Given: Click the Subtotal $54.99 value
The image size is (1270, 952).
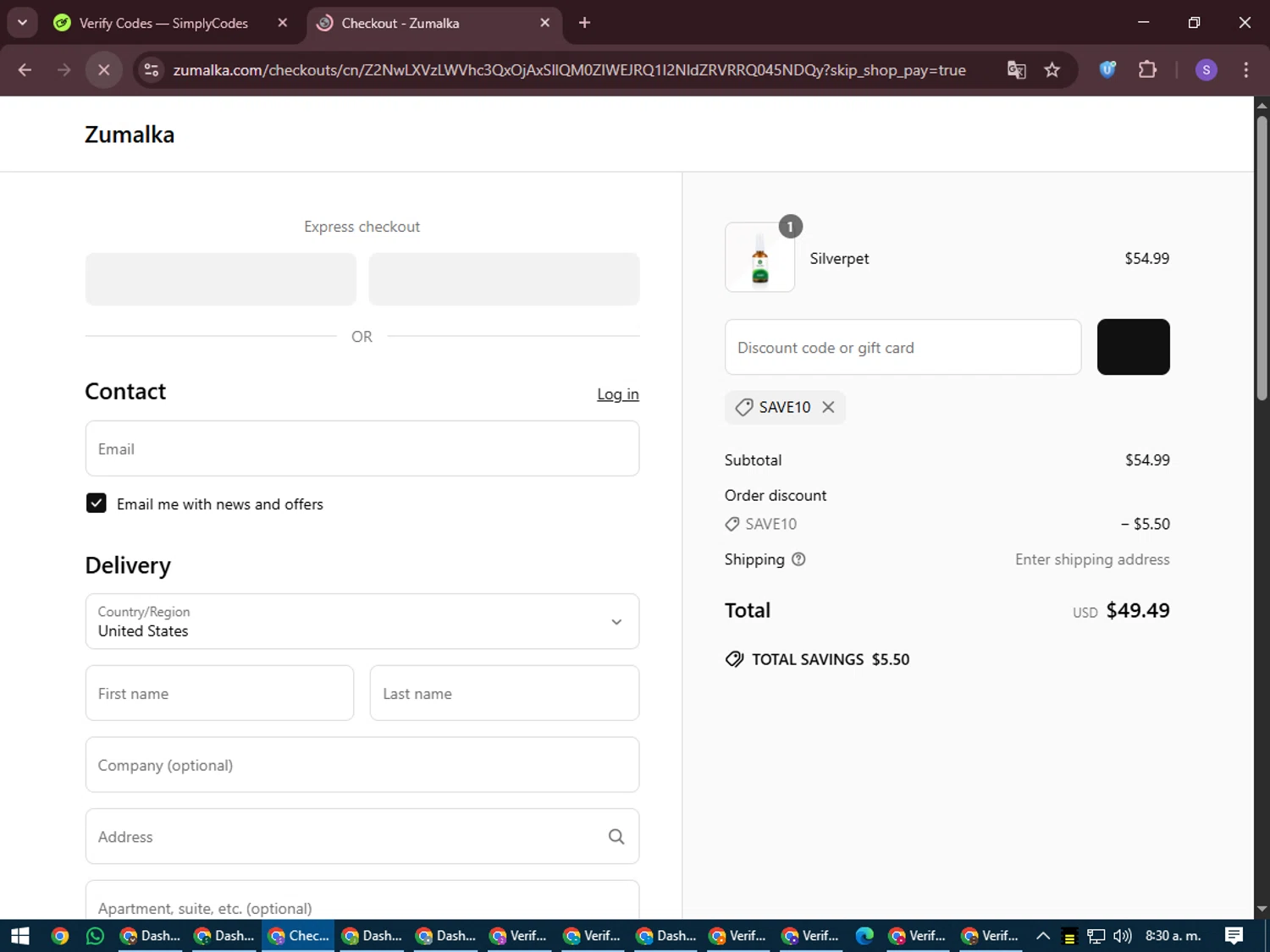Looking at the screenshot, I should click(x=1147, y=460).
